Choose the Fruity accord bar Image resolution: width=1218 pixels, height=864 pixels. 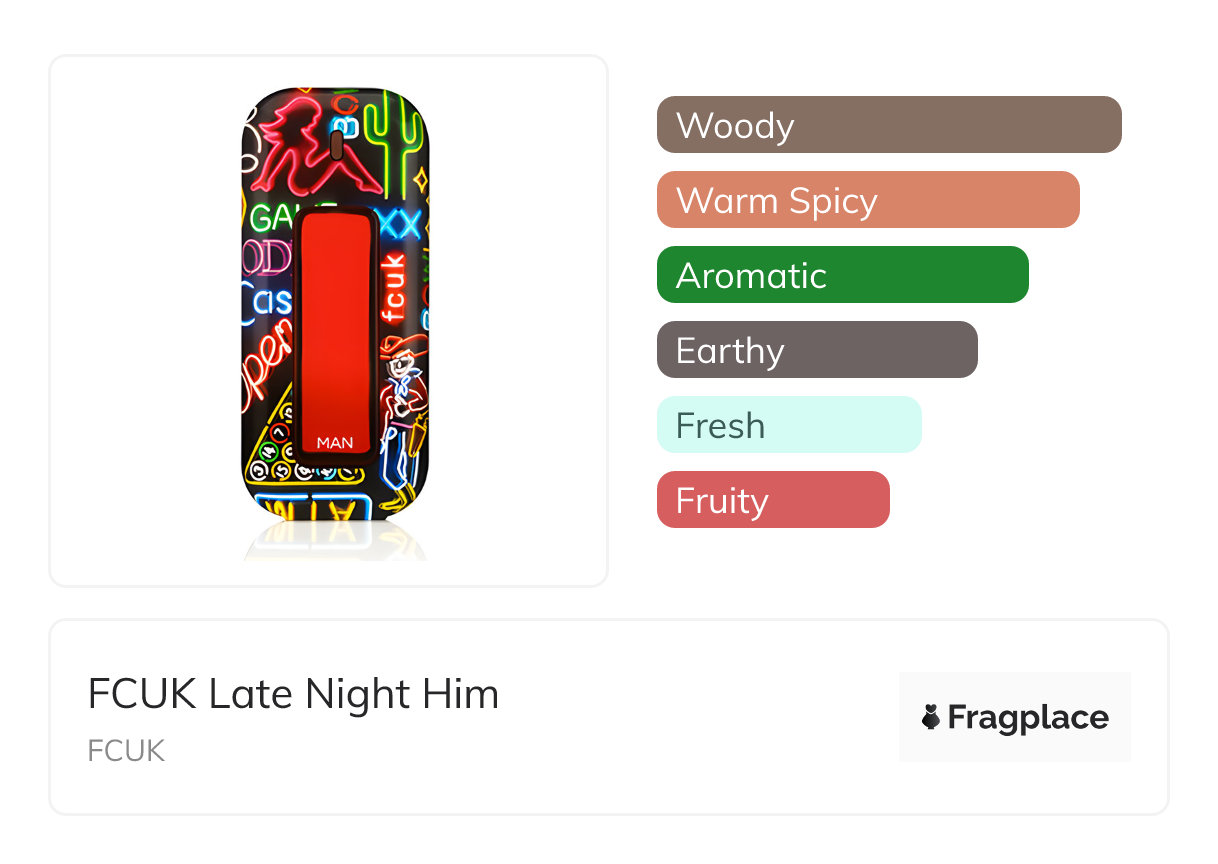772,500
